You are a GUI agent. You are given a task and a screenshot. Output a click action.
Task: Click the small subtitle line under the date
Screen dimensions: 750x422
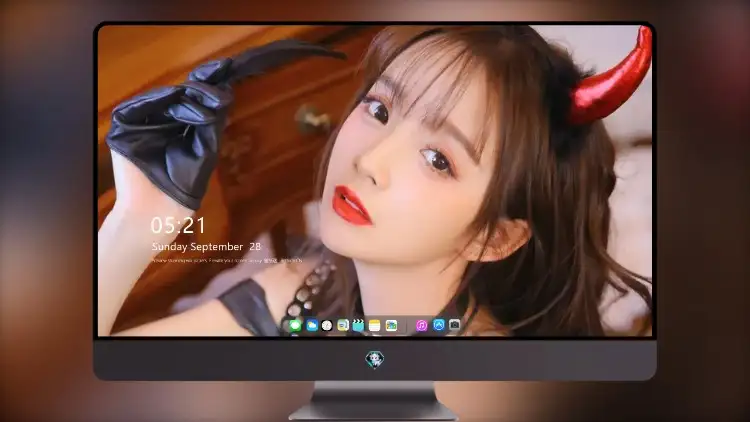227,261
